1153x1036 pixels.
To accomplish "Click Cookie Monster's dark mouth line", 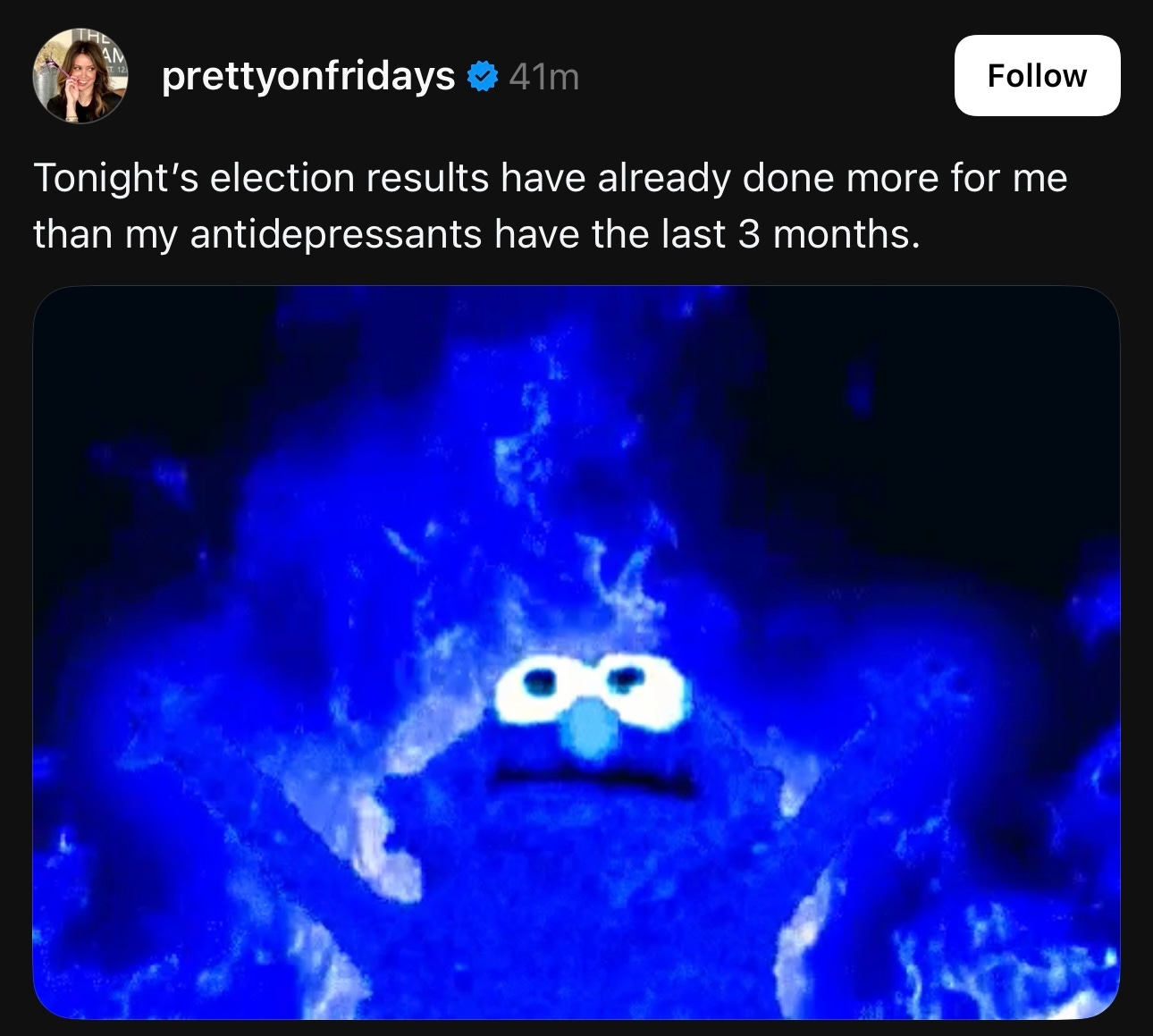I will click(595, 780).
